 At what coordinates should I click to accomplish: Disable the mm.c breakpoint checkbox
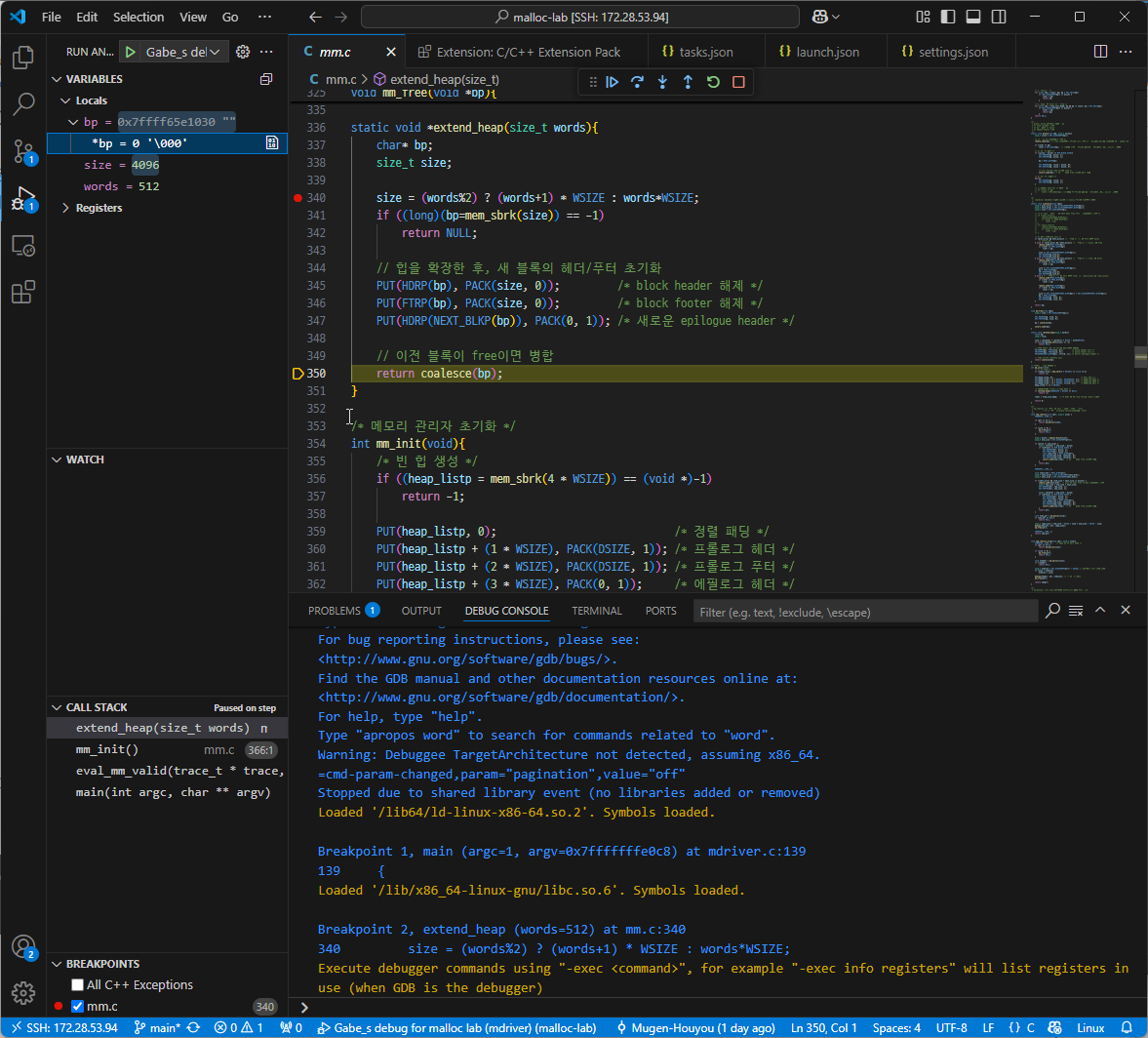tap(77, 1006)
